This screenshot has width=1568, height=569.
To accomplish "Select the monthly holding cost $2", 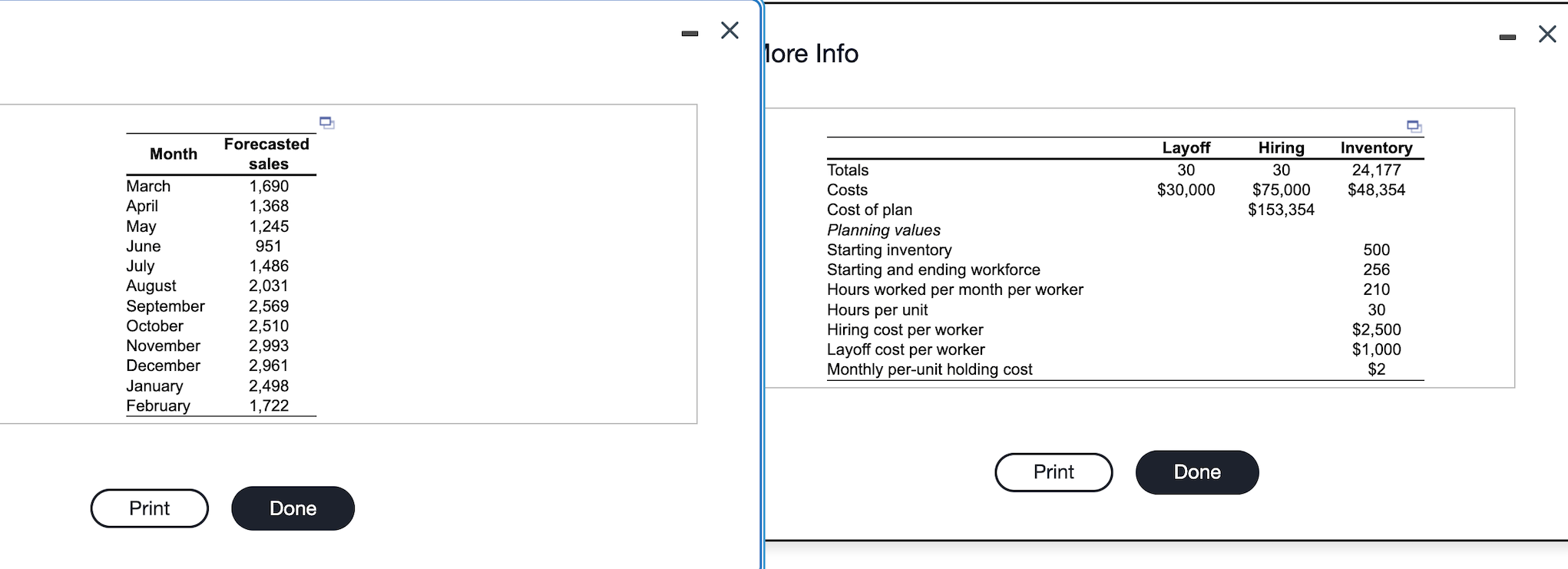I will click(1377, 369).
